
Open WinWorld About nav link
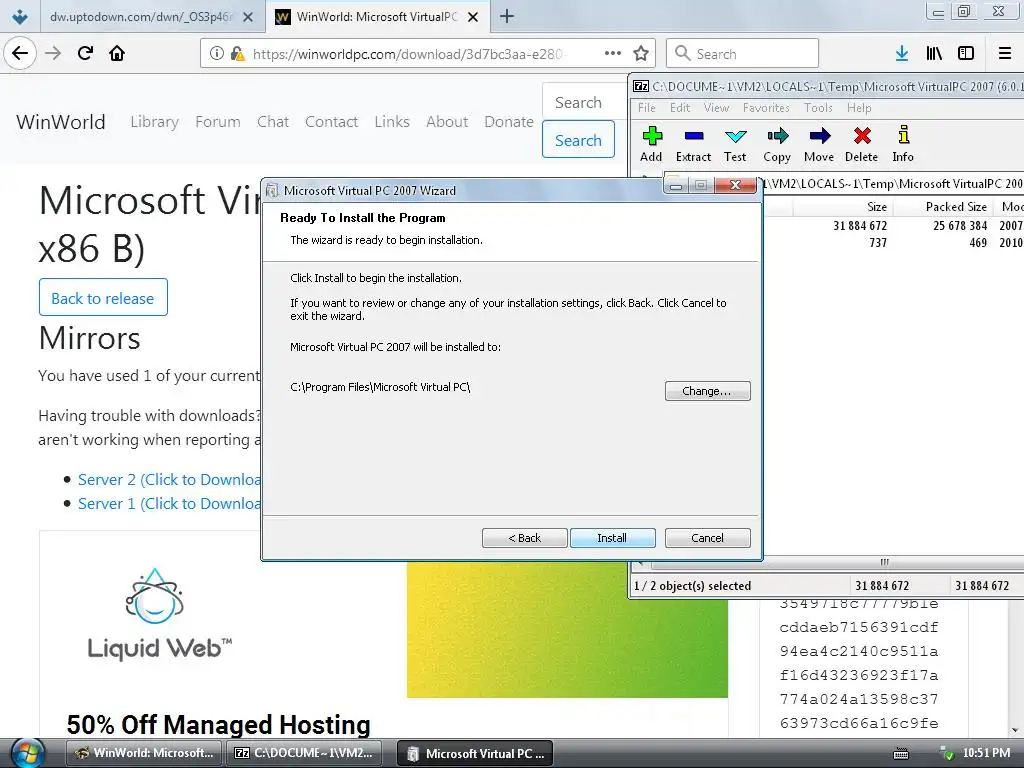click(x=447, y=121)
